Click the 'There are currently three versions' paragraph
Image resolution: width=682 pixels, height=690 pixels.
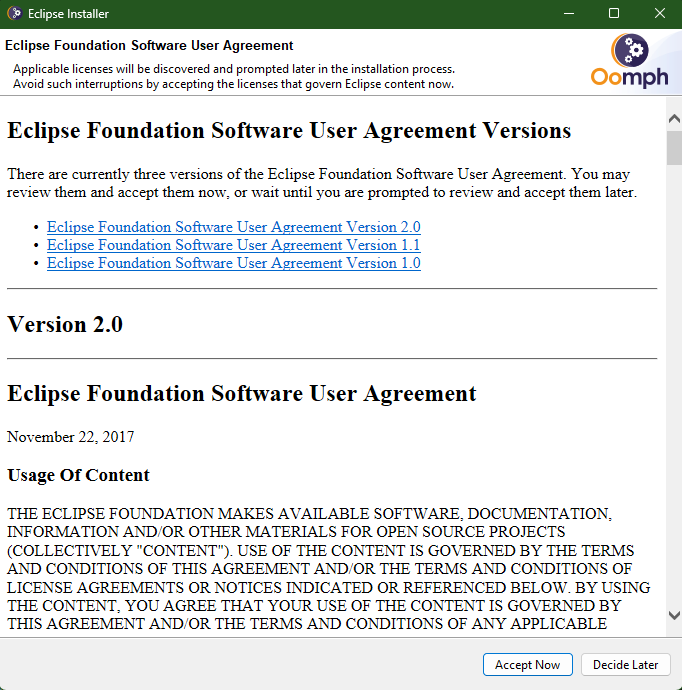[322, 183]
